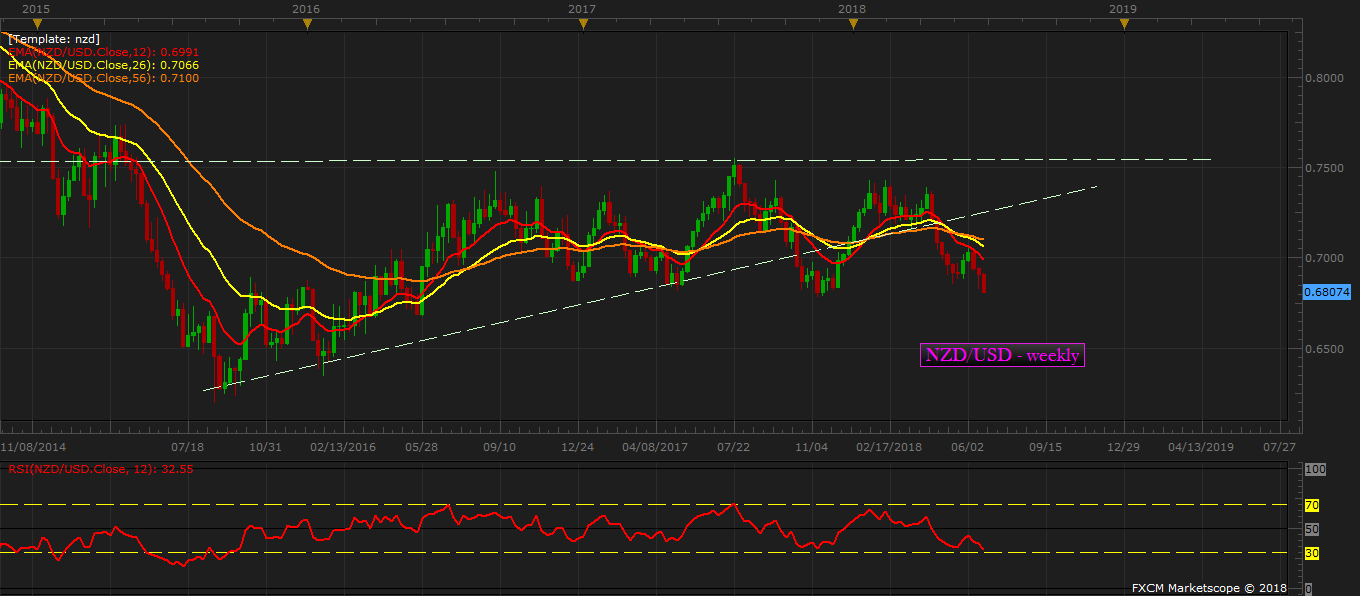The image size is (1360, 596).
Task: Click the RSI 0 level label
Action: coord(1309,588)
